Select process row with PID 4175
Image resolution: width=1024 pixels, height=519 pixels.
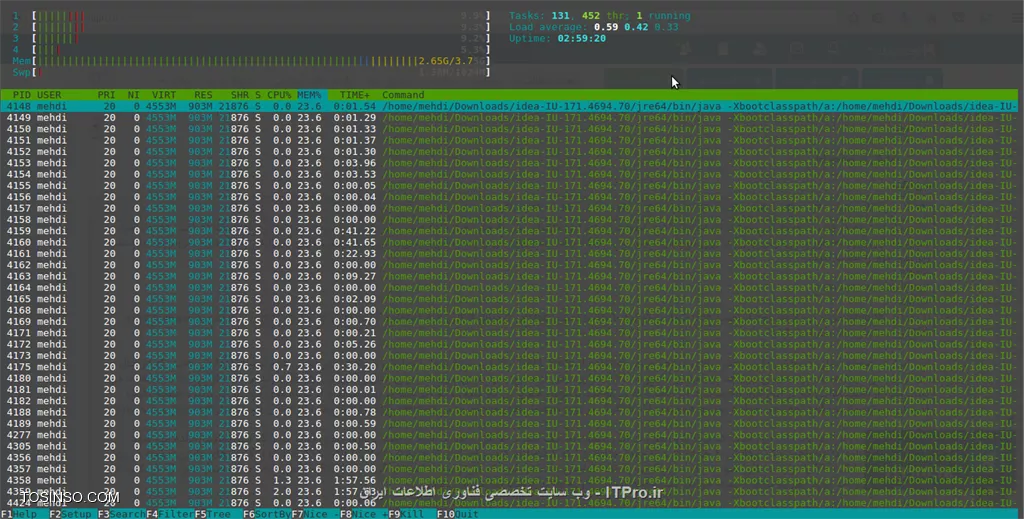[509, 367]
